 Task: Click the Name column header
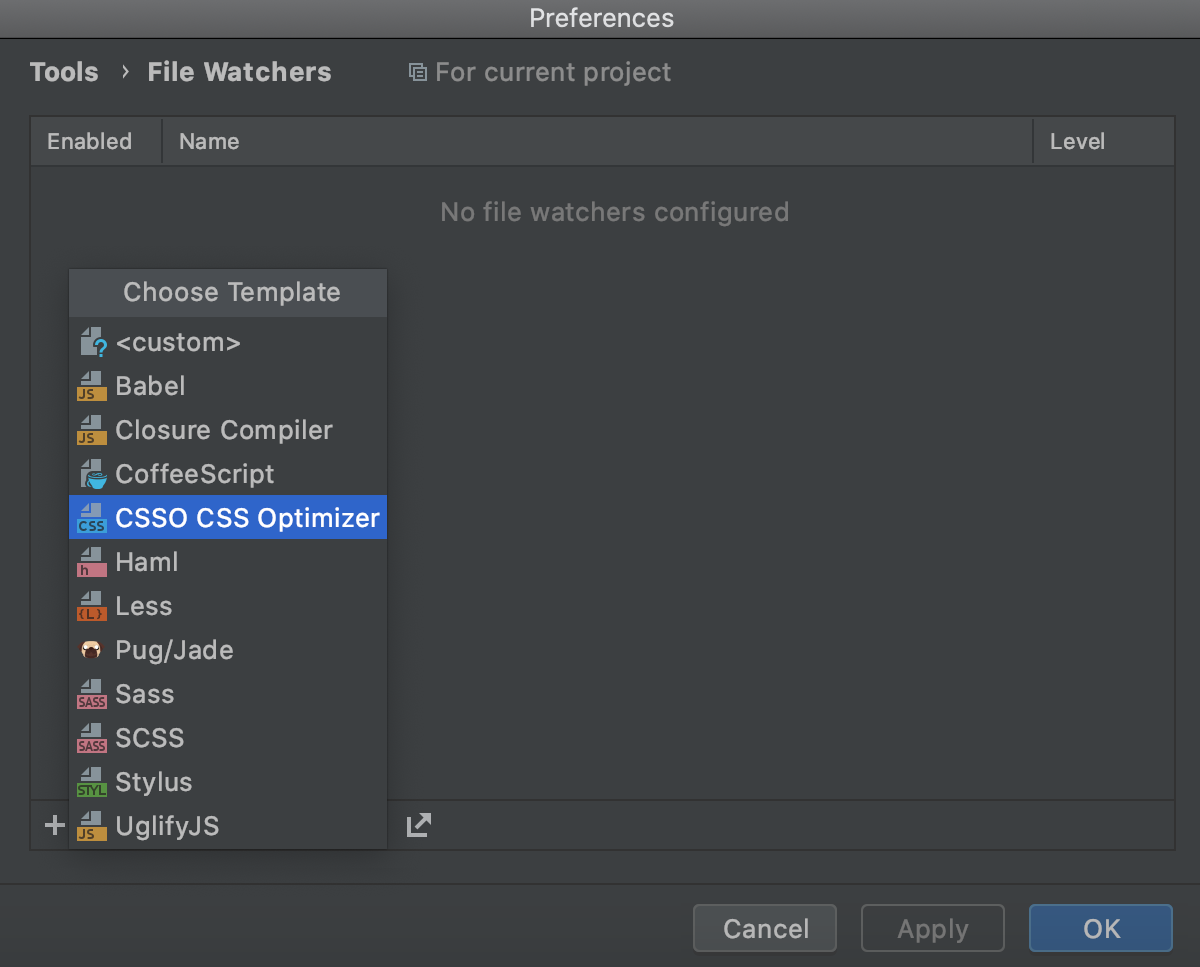pyautogui.click(x=209, y=141)
